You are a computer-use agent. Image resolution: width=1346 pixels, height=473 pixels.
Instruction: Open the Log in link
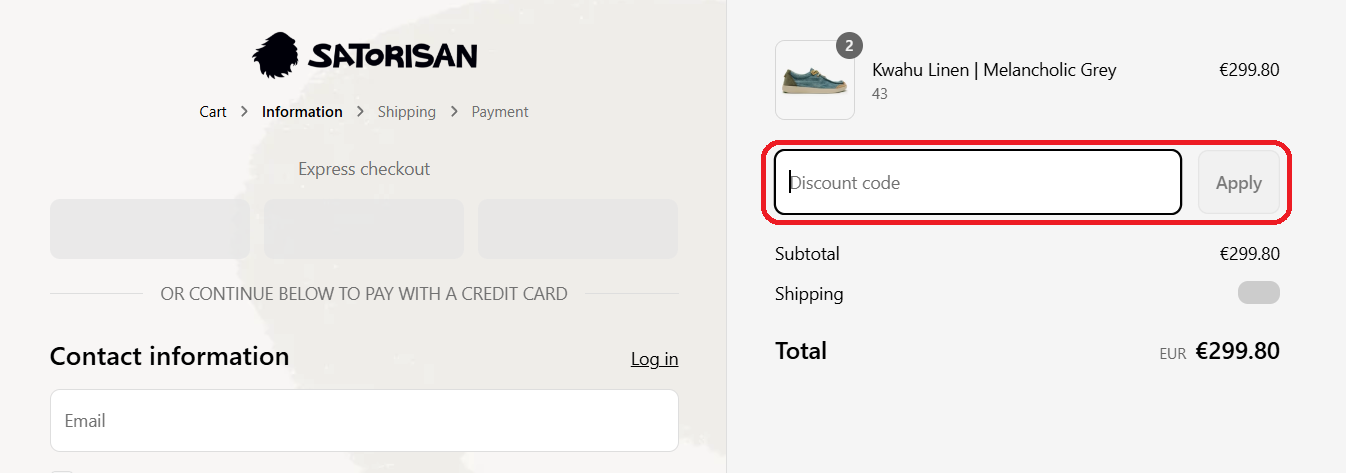654,359
